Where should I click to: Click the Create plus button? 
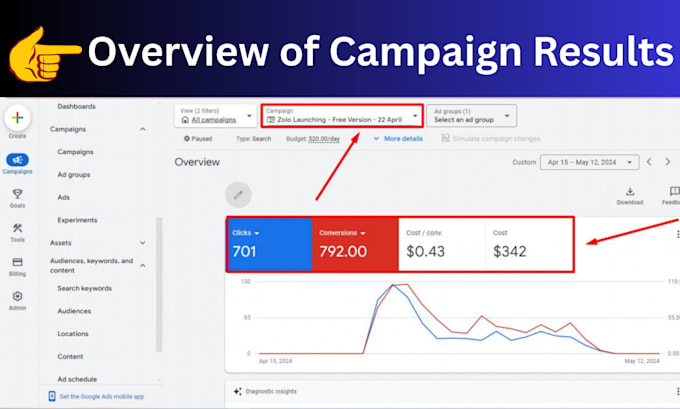(x=17, y=118)
